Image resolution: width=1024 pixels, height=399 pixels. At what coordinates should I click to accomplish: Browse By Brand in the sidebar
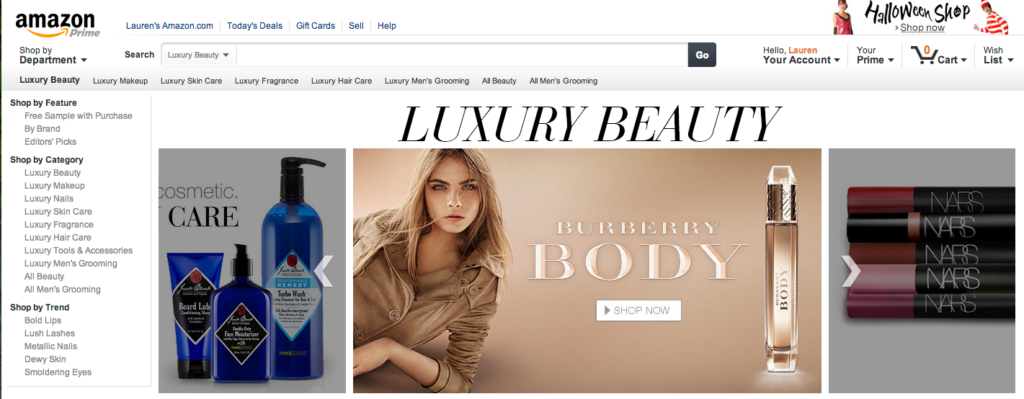(x=42, y=129)
